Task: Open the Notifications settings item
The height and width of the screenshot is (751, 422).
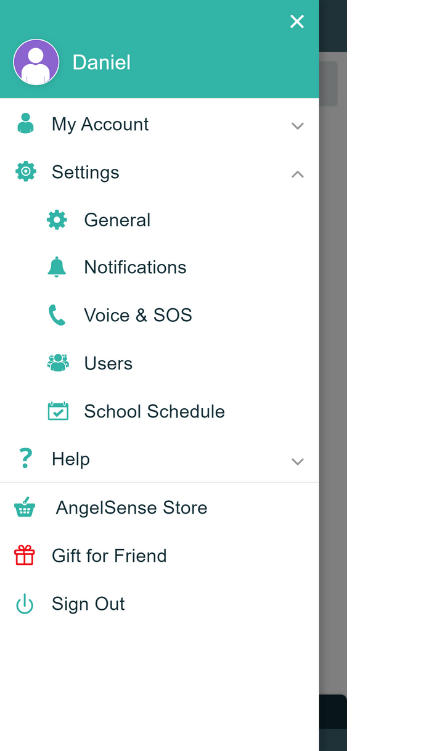Action: pyautogui.click(x=160, y=267)
